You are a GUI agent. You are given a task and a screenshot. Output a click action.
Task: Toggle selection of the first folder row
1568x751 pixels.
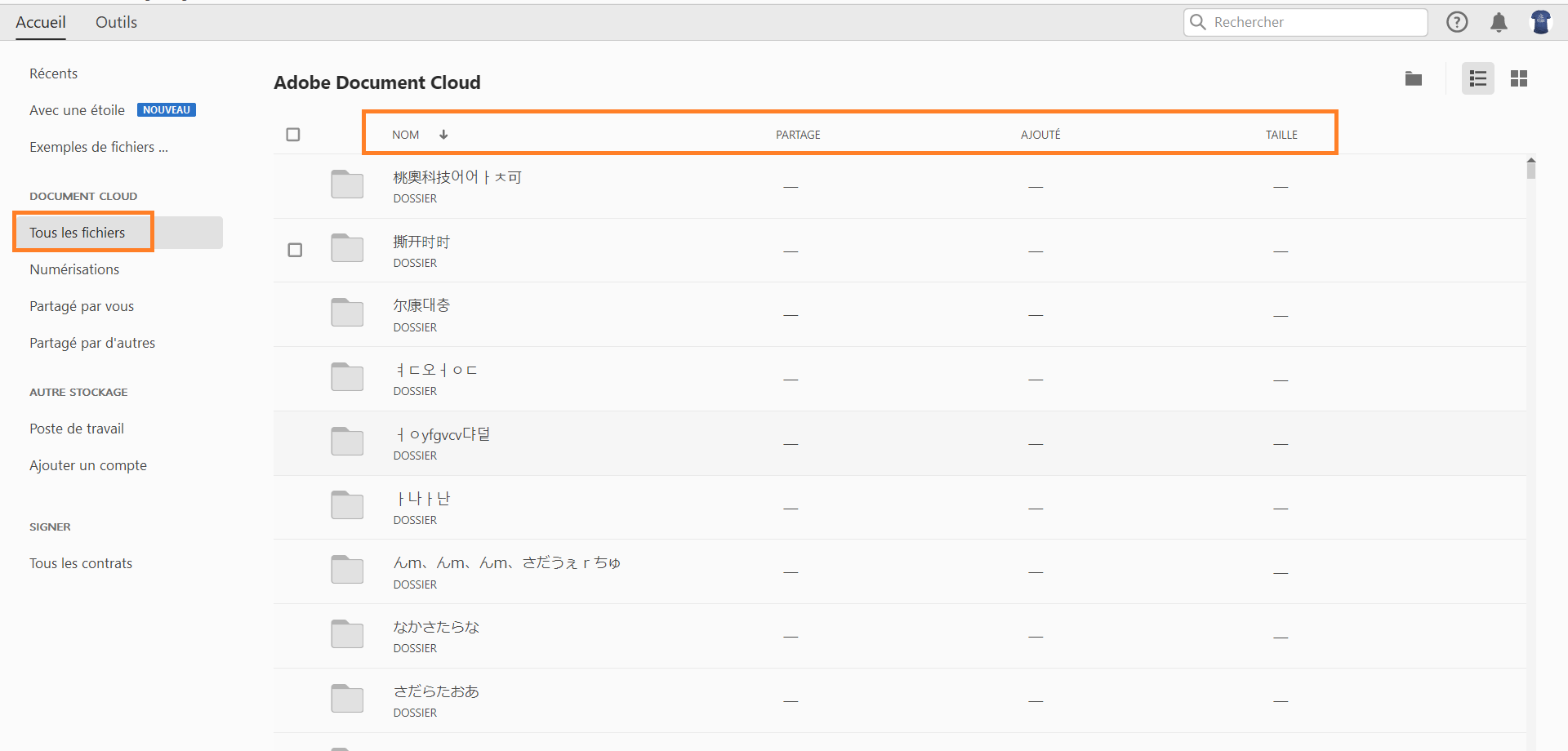pyautogui.click(x=295, y=186)
